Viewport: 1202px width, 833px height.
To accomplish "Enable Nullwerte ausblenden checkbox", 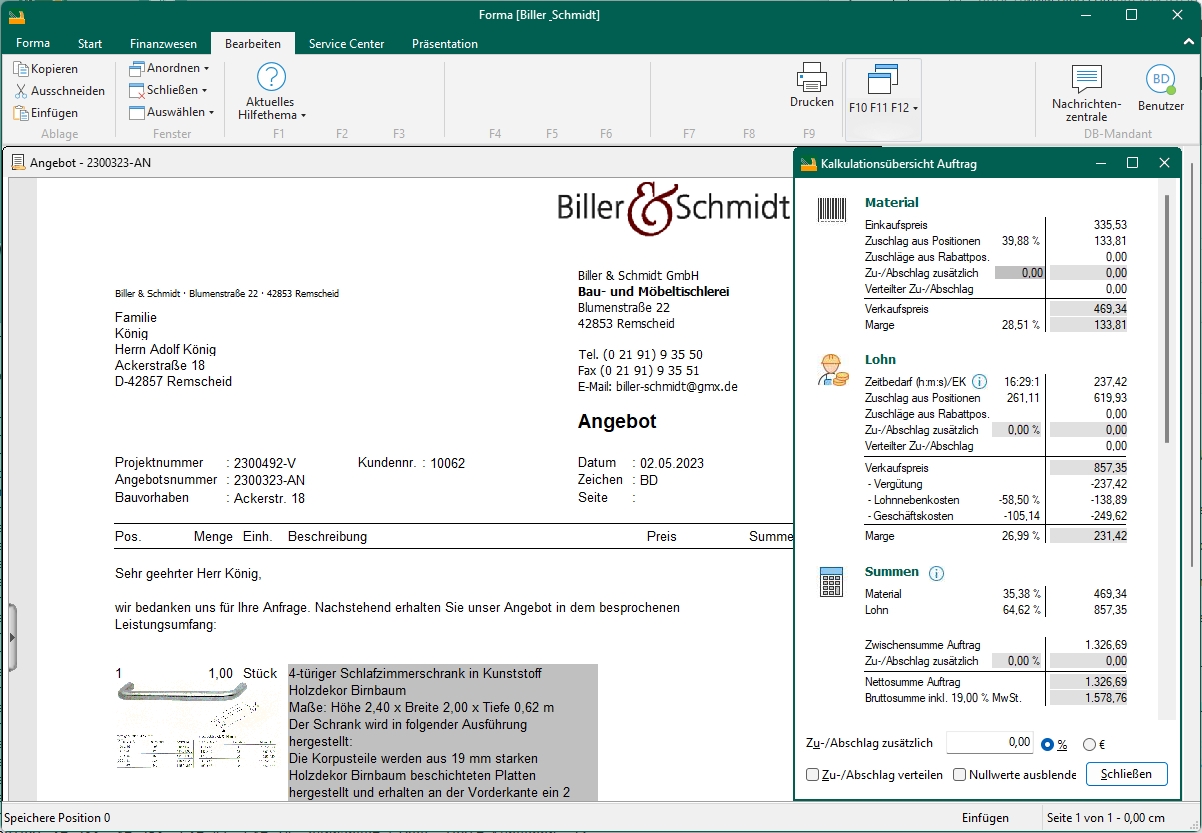I will pyautogui.click(x=960, y=775).
